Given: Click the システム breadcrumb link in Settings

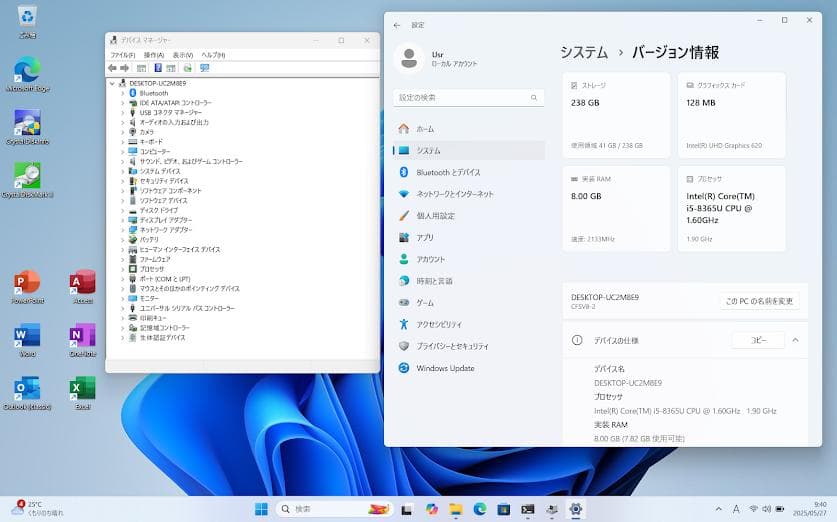Looking at the screenshot, I should (584, 52).
